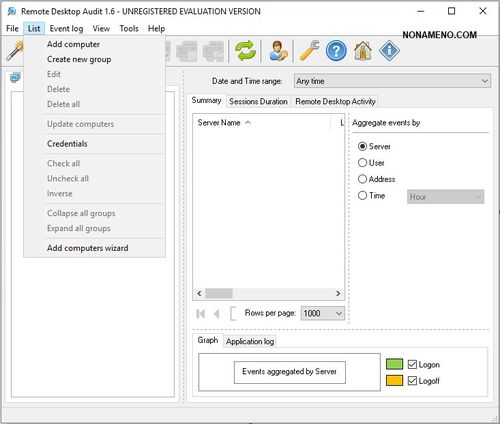Click the horizontal scrollbar thumb in table
Viewport: 500px width, 424px height.
(219, 293)
